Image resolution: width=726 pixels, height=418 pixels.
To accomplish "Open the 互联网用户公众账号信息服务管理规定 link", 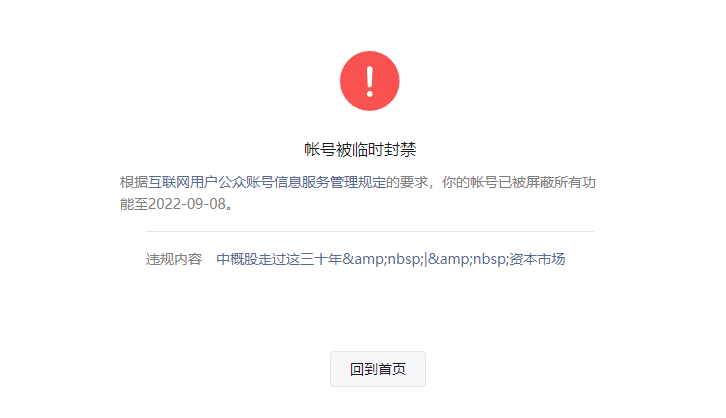I will tap(267, 182).
